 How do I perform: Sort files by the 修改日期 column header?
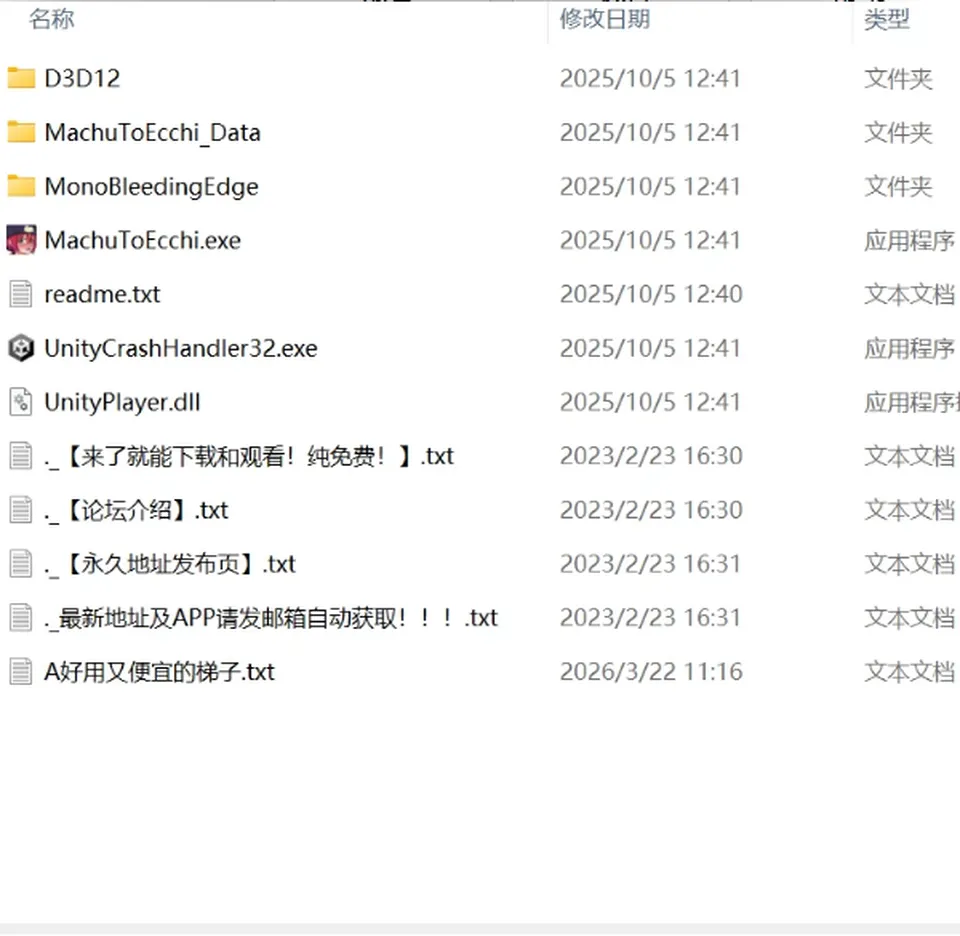click(605, 19)
